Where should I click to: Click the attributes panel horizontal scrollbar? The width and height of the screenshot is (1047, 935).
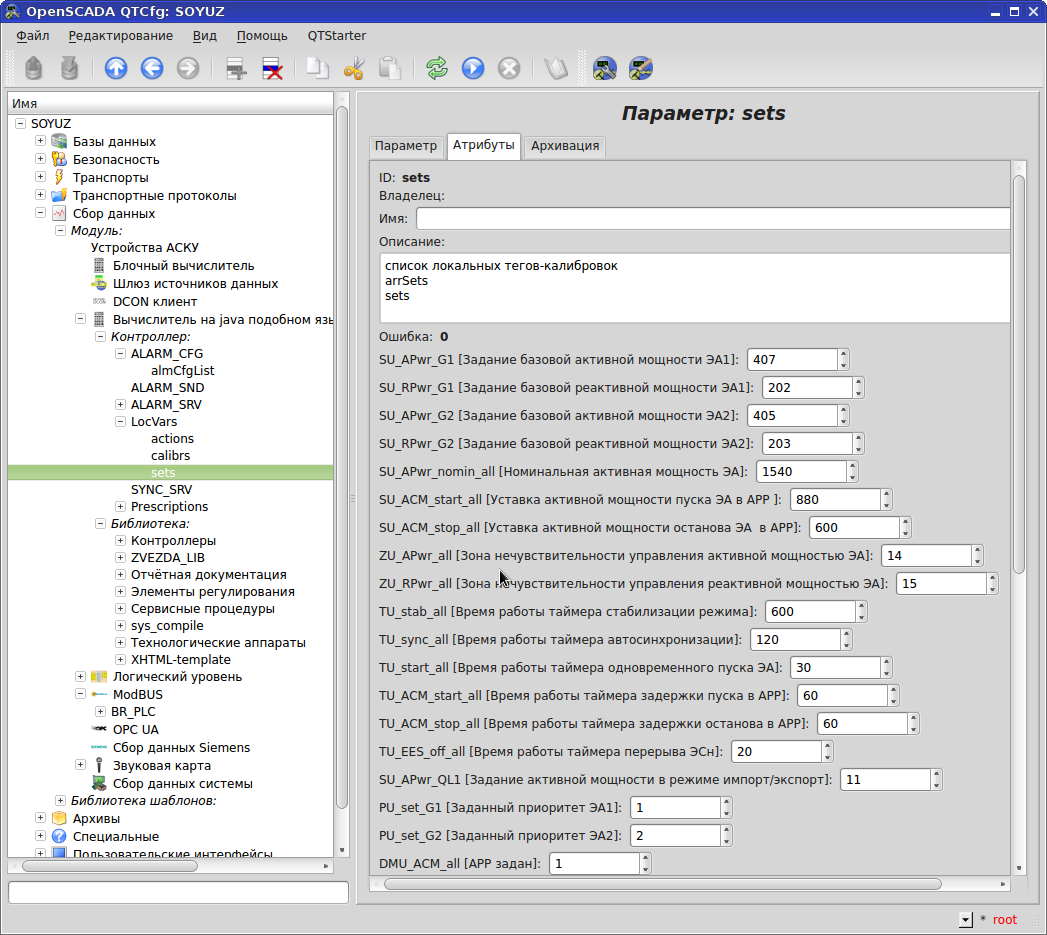click(662, 884)
